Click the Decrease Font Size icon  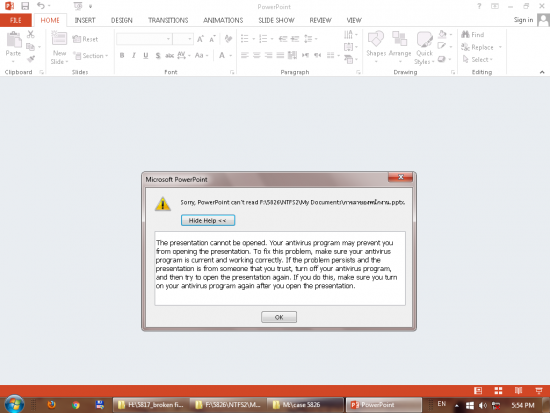pos(212,39)
